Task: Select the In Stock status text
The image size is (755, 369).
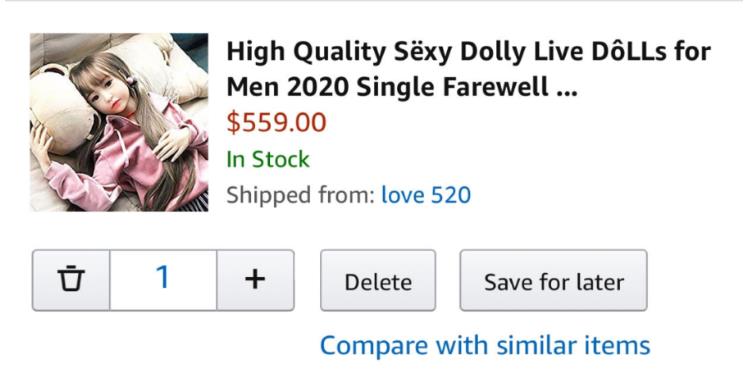Action: tap(268, 159)
